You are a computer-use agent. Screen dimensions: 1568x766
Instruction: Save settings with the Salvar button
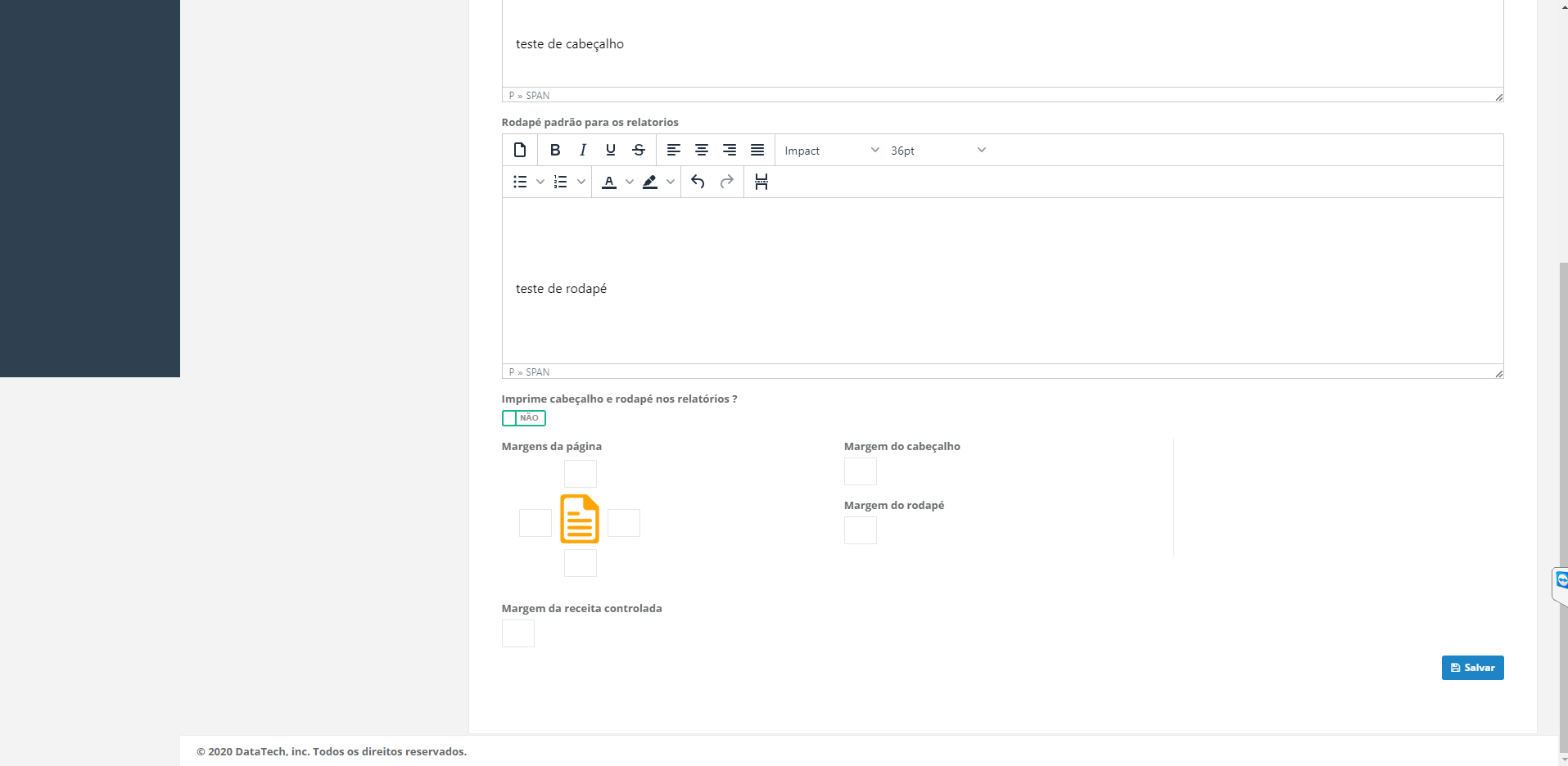[1472, 668]
